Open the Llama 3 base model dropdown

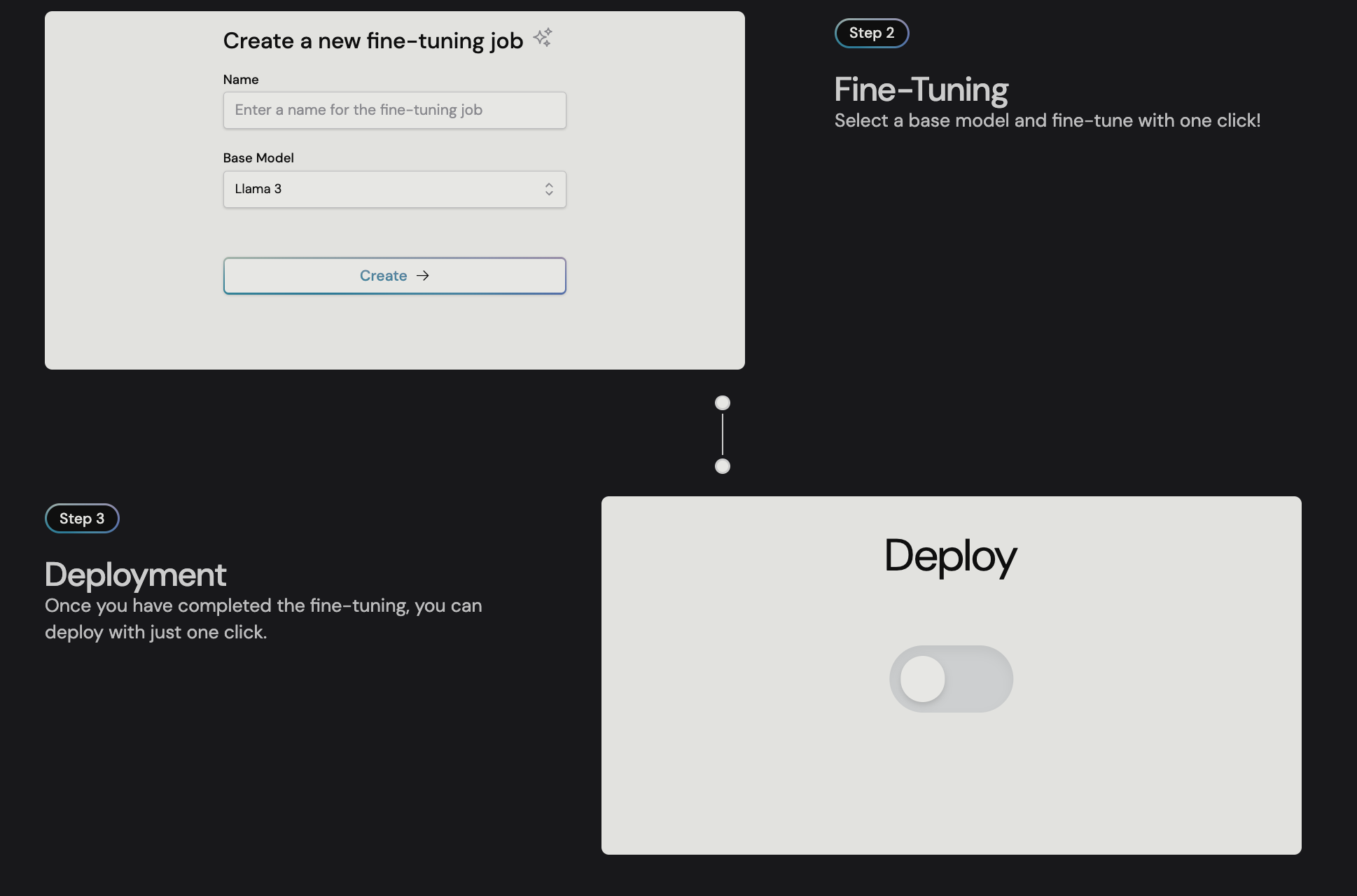coord(394,189)
